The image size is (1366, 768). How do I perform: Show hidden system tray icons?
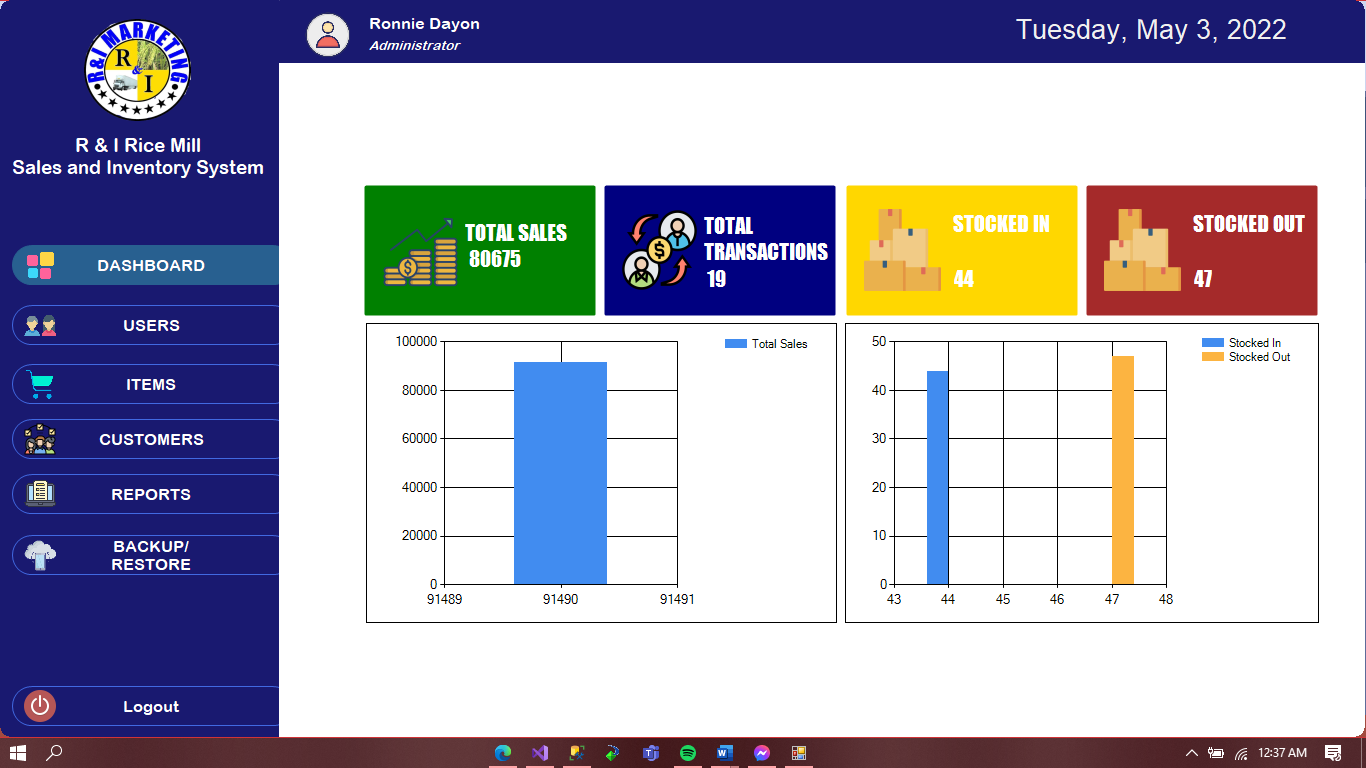(1191, 753)
